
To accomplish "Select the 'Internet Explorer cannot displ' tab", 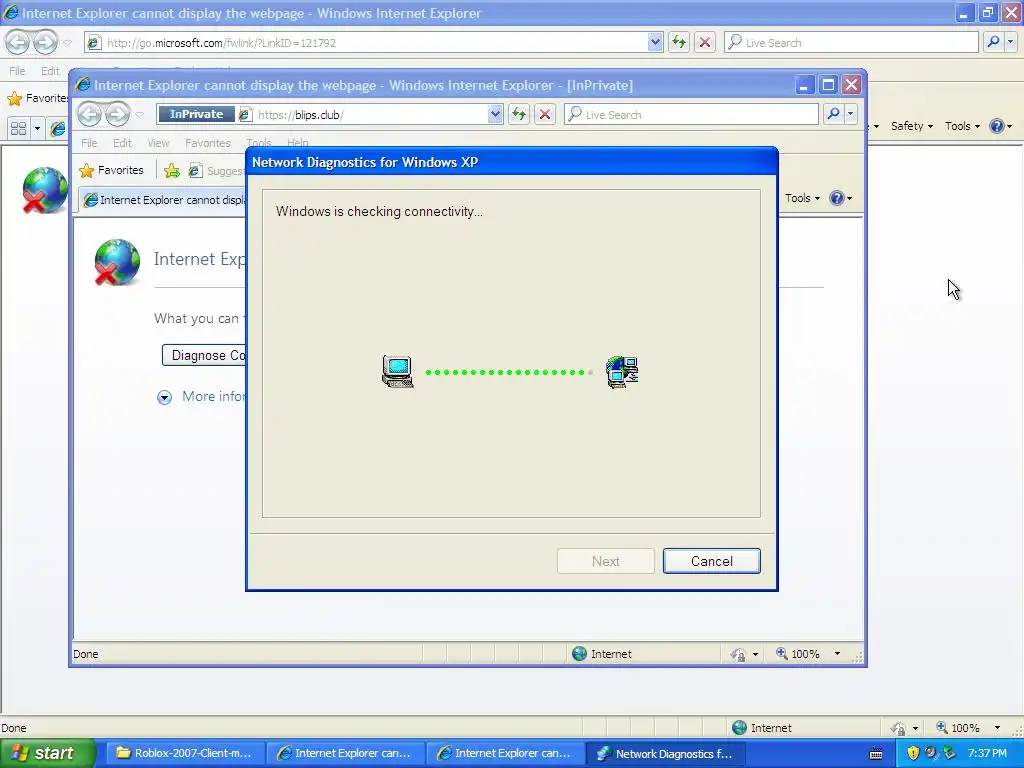I will (163, 200).
